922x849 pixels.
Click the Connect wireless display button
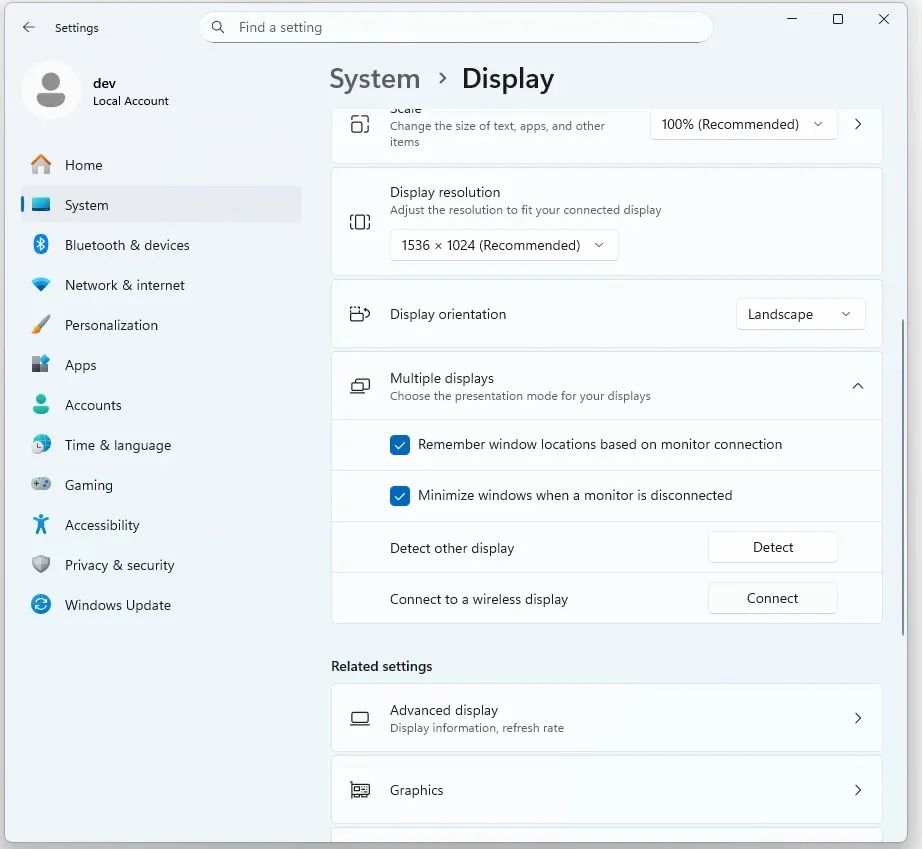click(773, 598)
